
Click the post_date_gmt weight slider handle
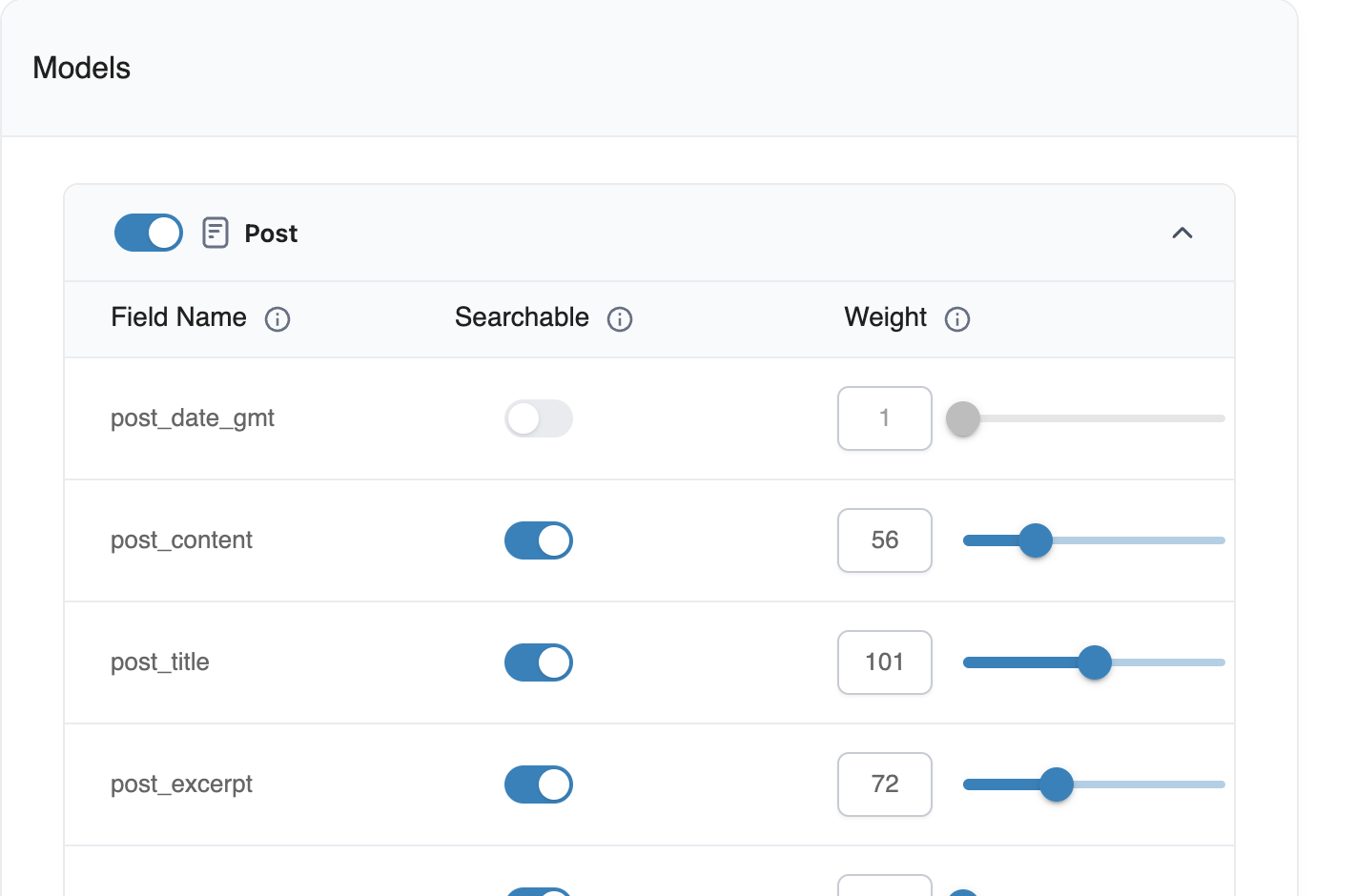[962, 418]
